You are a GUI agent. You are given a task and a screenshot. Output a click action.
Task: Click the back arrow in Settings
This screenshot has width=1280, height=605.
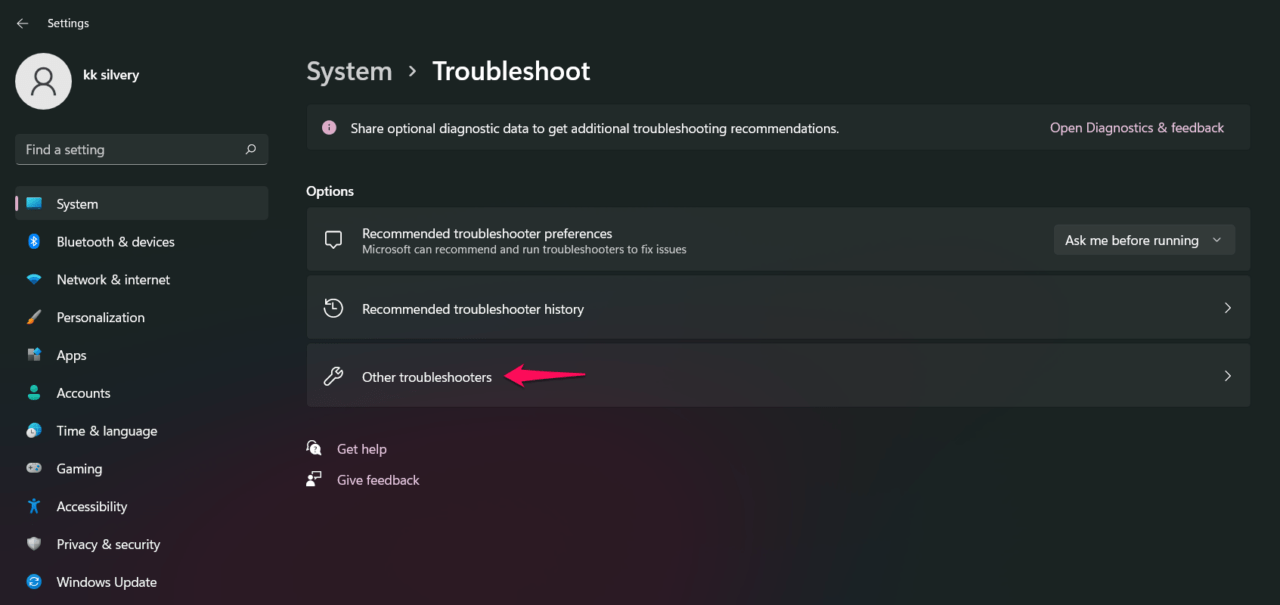[x=22, y=23]
